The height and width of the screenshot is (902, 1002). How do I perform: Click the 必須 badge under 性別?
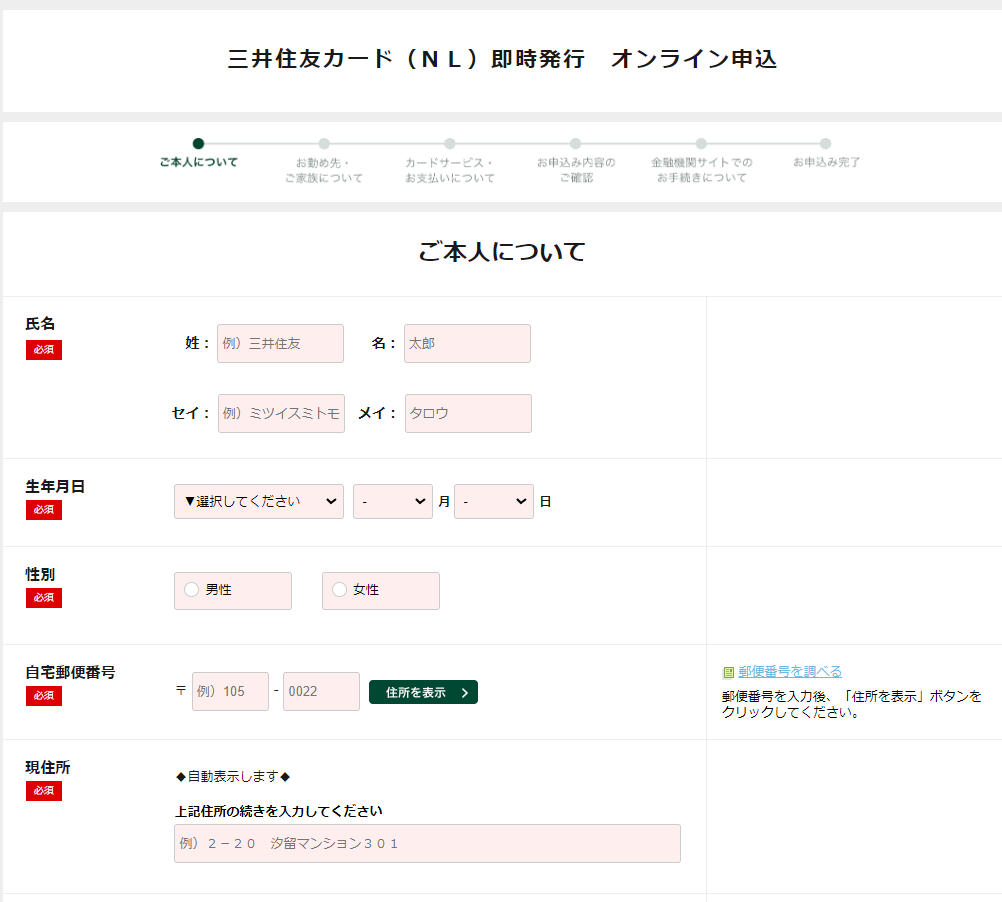pos(44,598)
